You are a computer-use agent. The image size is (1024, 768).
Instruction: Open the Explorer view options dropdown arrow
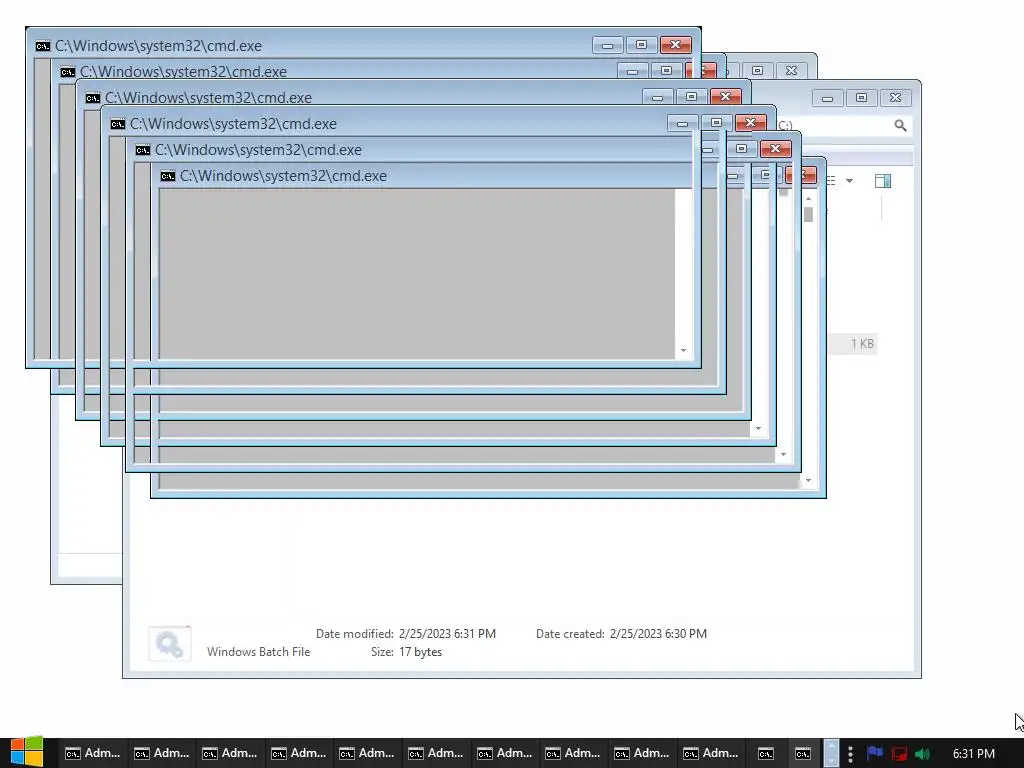point(849,181)
